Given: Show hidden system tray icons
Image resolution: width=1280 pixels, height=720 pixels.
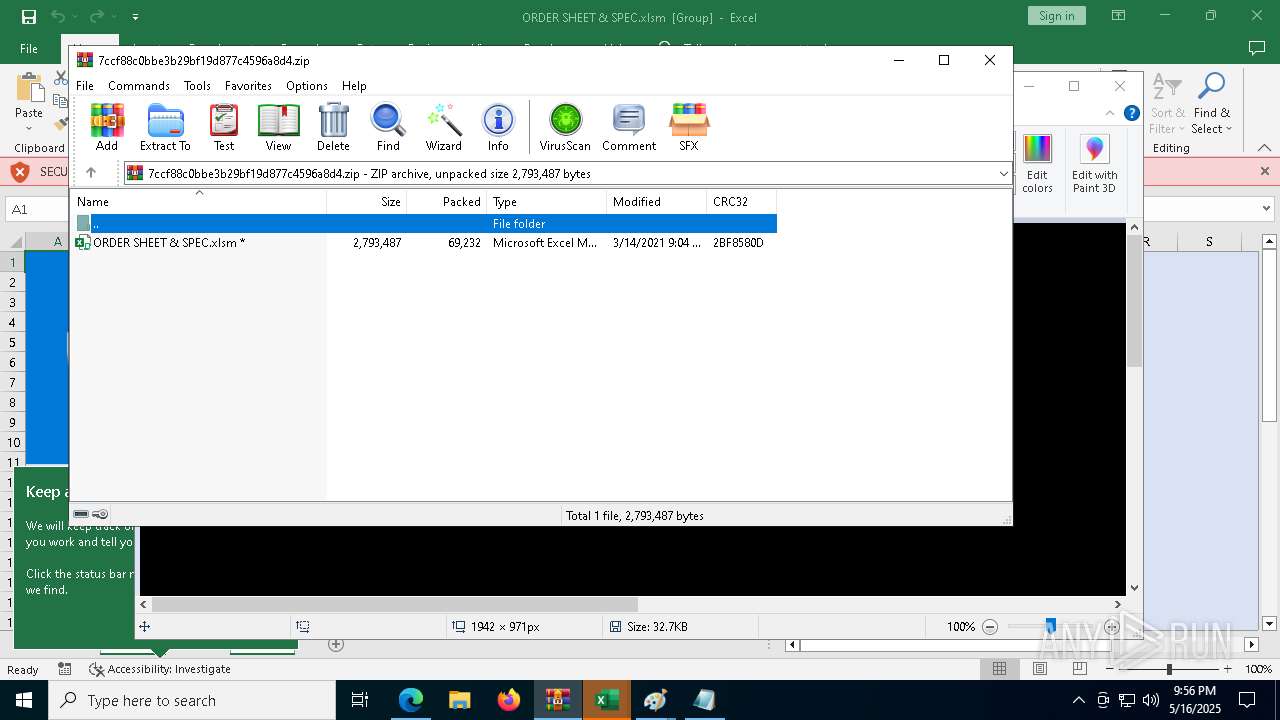Looking at the screenshot, I should pos(1078,700).
